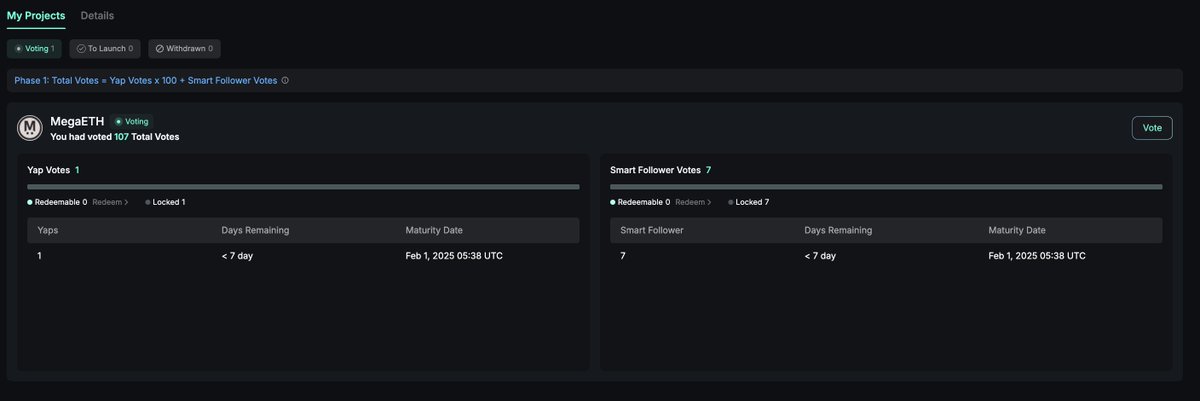Select the My Projects tab
Viewport: 1200px width, 401px height.
pyautogui.click(x=36, y=16)
